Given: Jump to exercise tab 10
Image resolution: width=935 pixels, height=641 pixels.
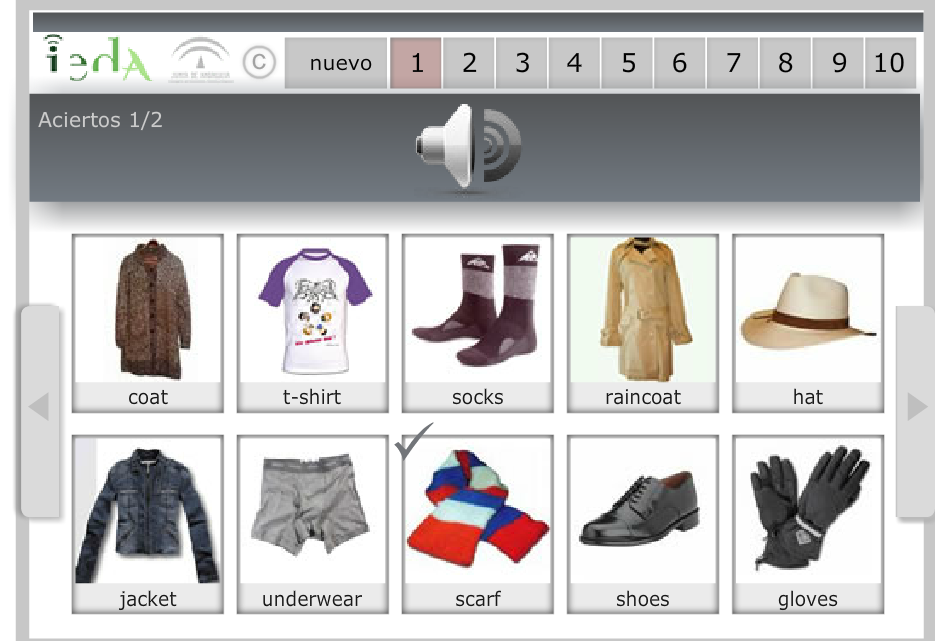Looking at the screenshot, I should [x=890, y=63].
